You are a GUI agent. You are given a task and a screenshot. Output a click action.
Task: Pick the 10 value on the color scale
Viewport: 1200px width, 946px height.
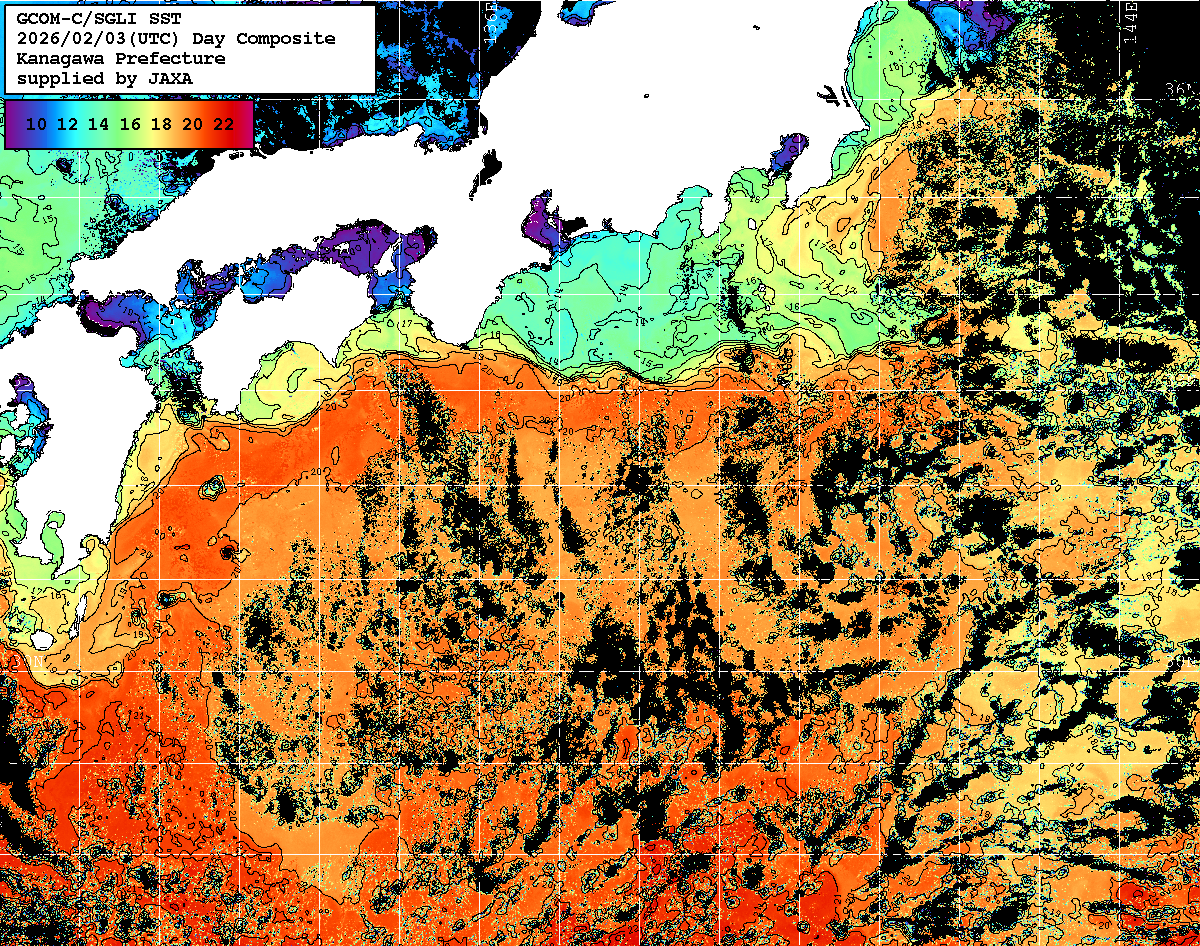coord(37,124)
